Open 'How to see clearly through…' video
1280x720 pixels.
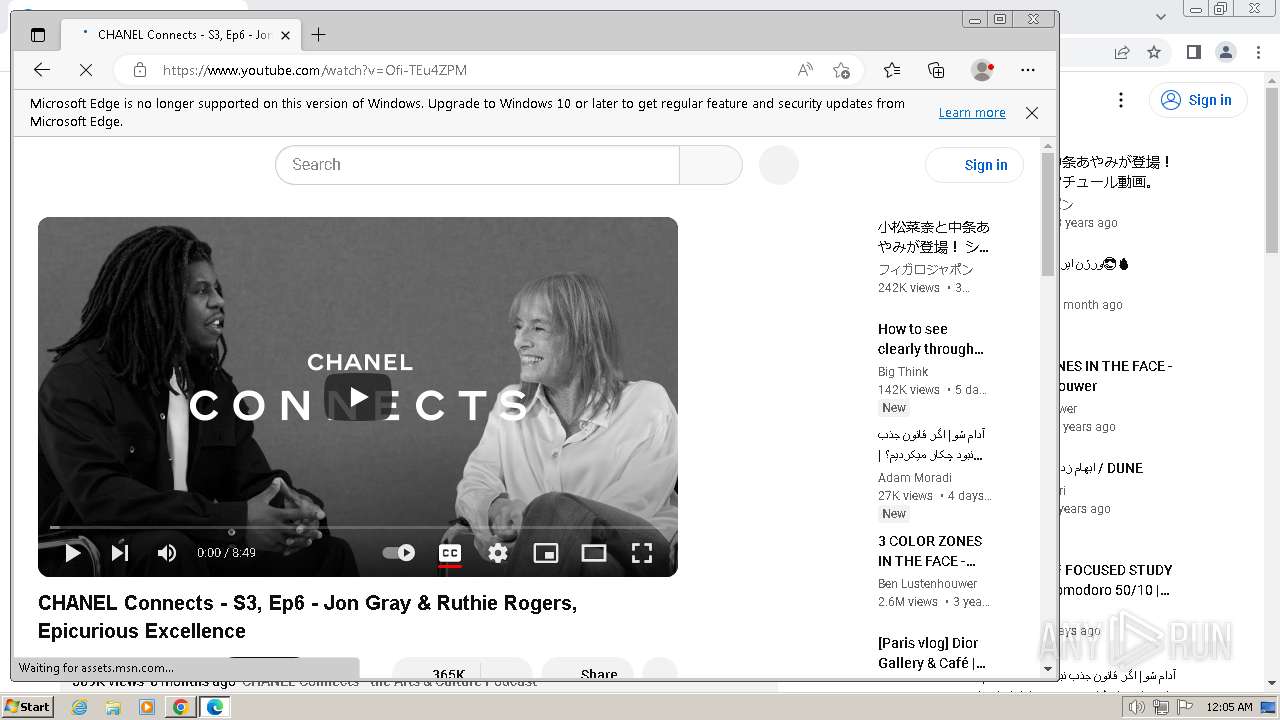931,339
